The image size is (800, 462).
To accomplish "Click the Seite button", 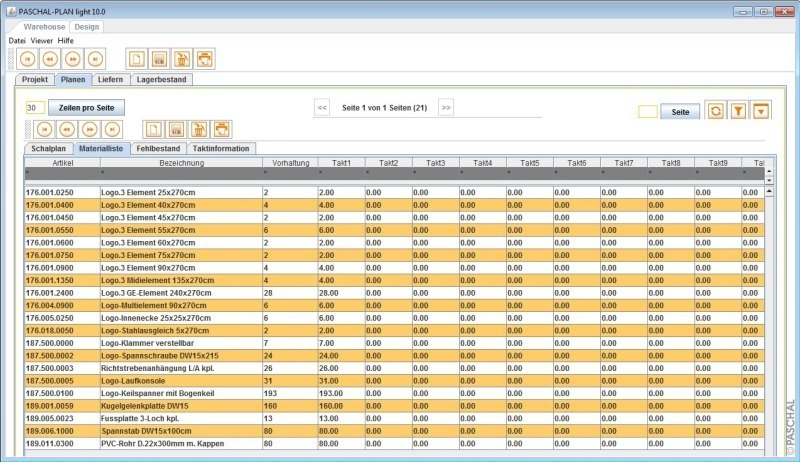I will point(680,112).
